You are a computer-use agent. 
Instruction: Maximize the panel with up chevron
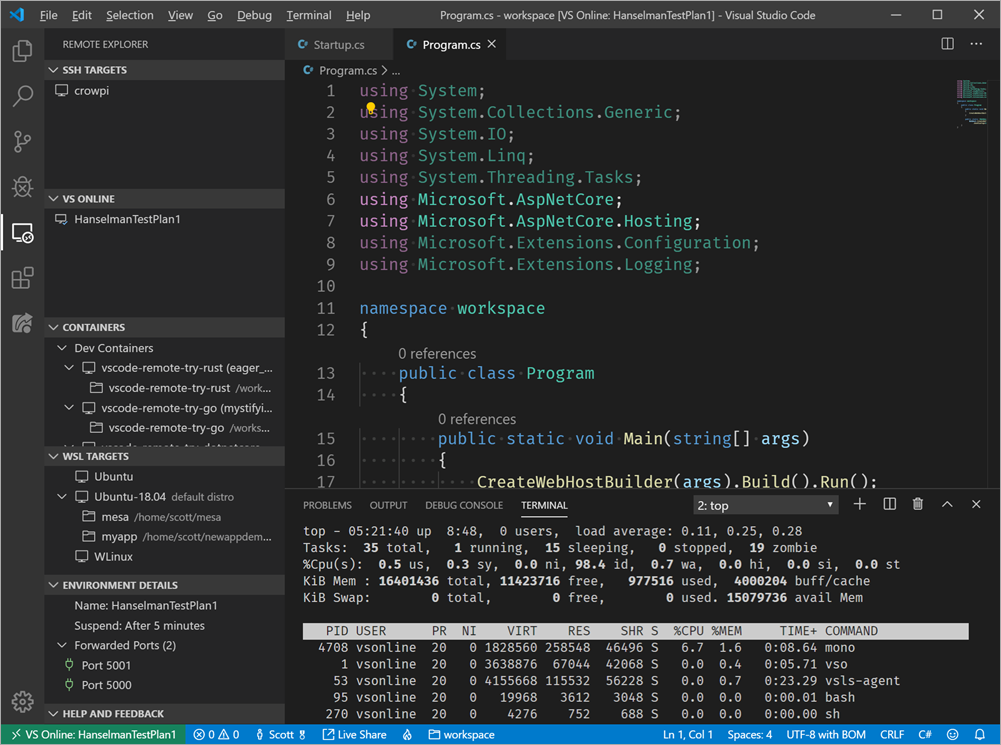coord(947,504)
